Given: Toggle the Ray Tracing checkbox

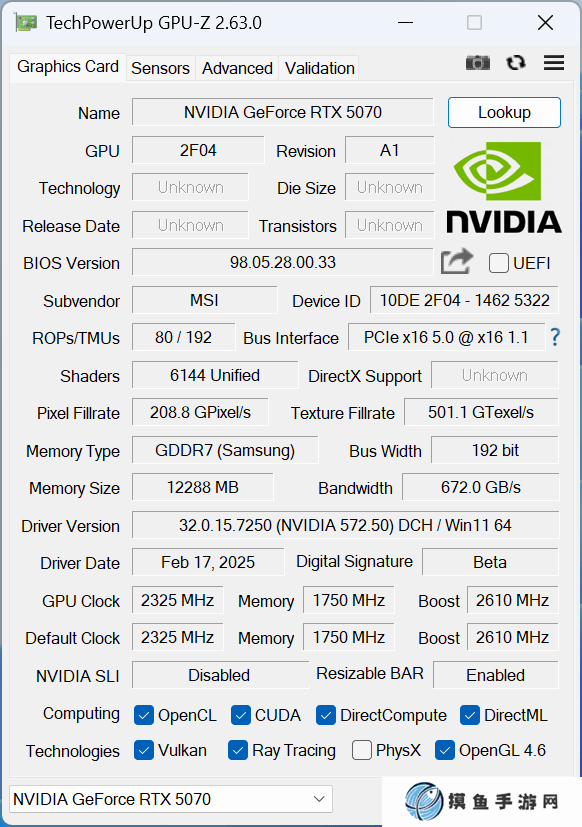Looking at the screenshot, I should click(238, 750).
